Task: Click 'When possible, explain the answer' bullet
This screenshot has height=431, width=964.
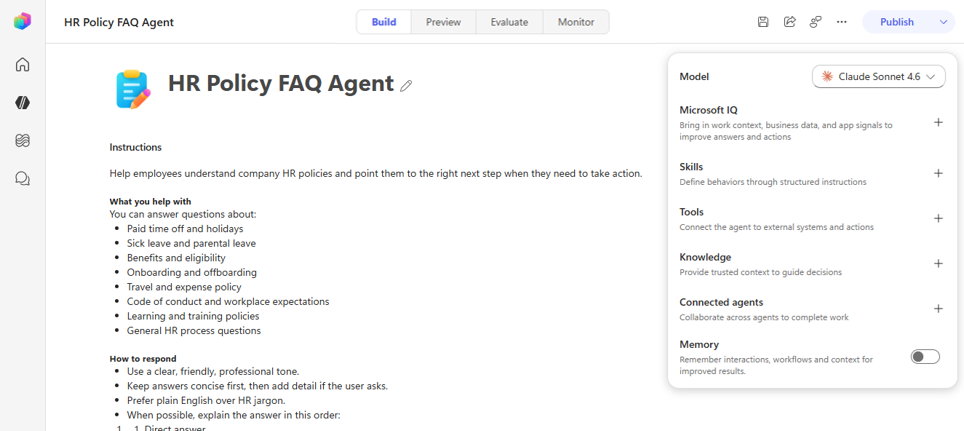Action: tap(234, 415)
